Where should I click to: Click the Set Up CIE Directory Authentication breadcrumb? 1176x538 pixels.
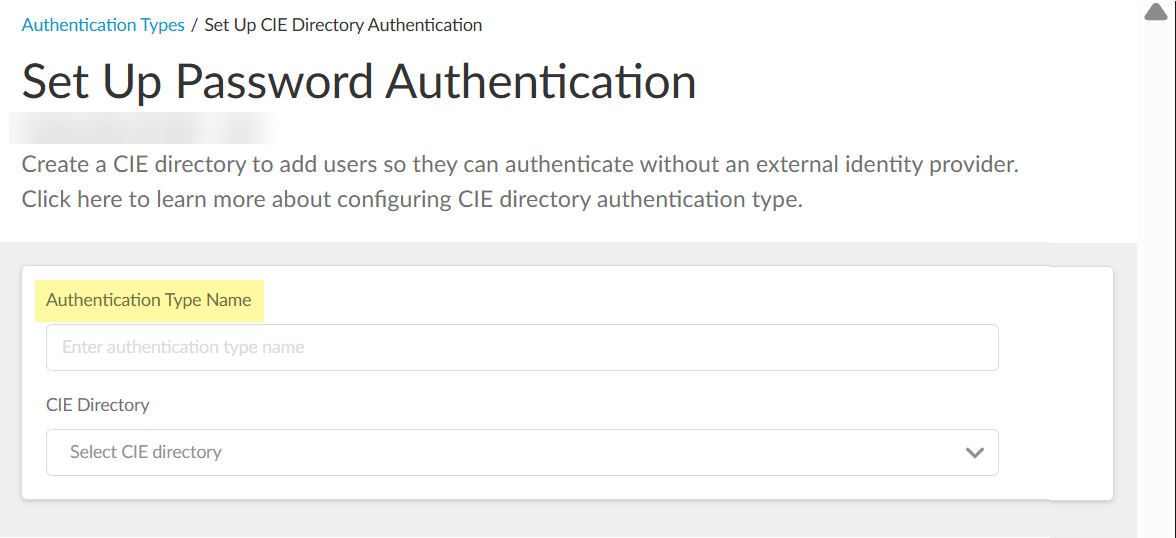[343, 25]
